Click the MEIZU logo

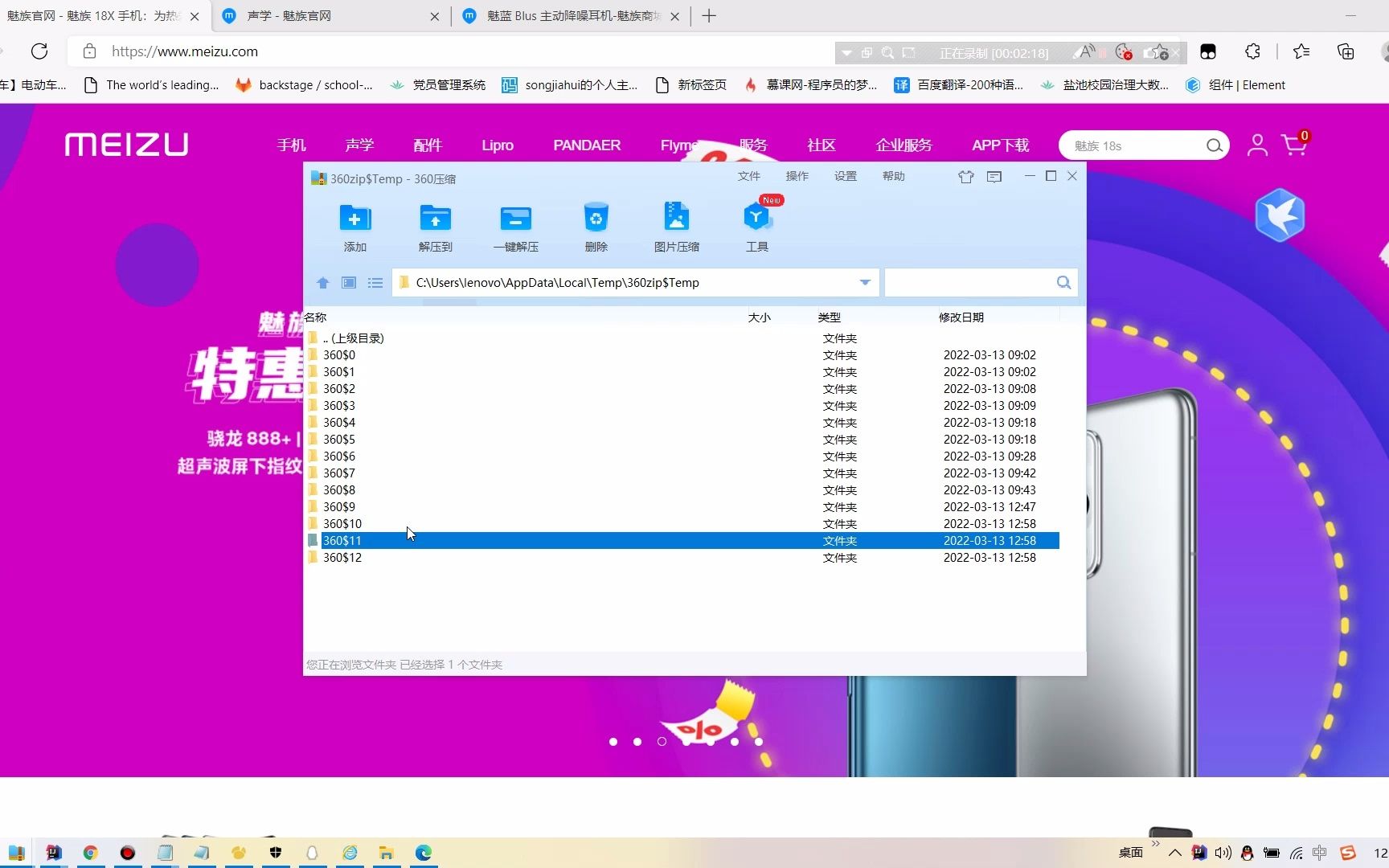click(127, 145)
